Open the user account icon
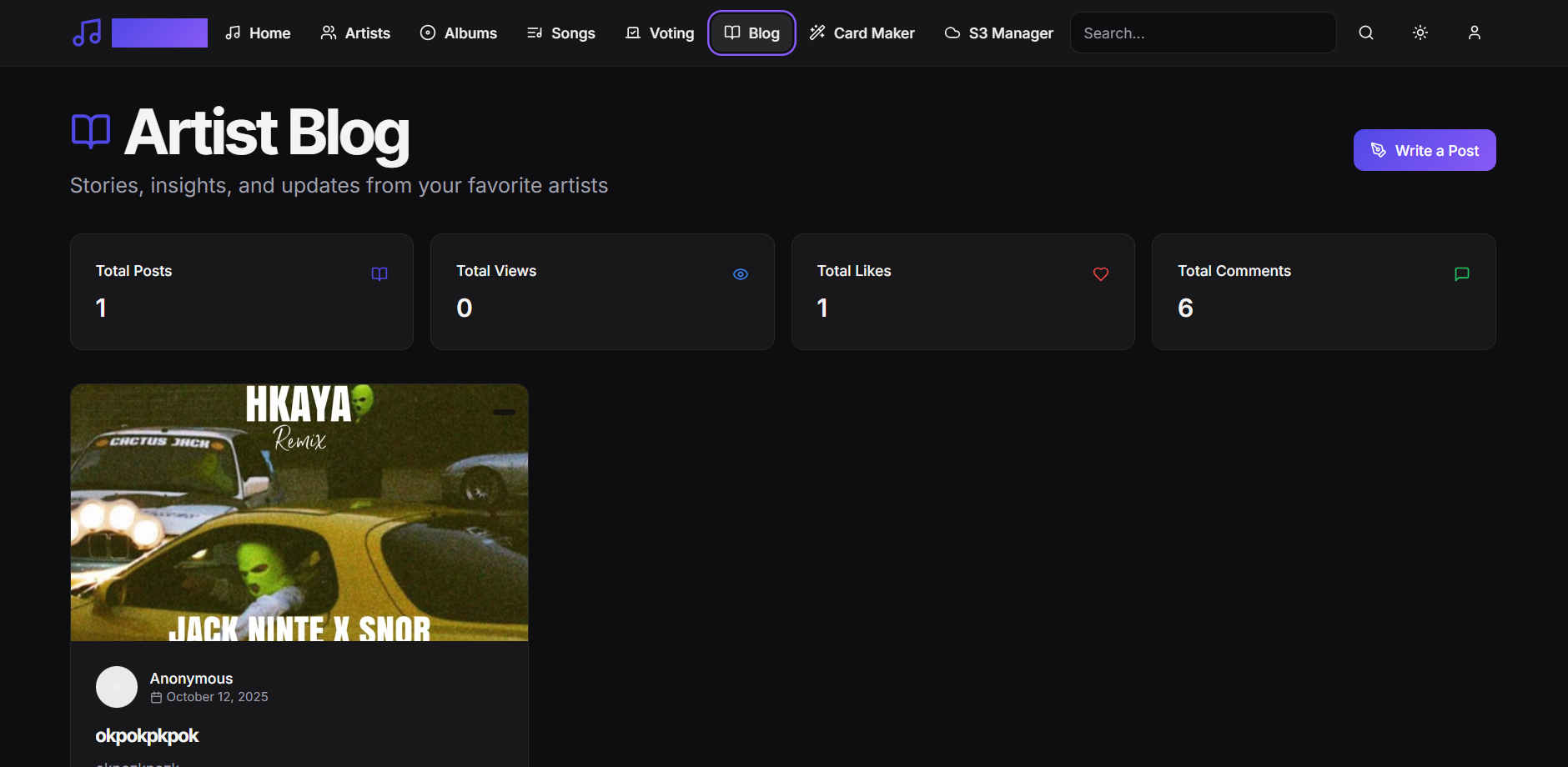Viewport: 1568px width, 767px height. point(1475,33)
